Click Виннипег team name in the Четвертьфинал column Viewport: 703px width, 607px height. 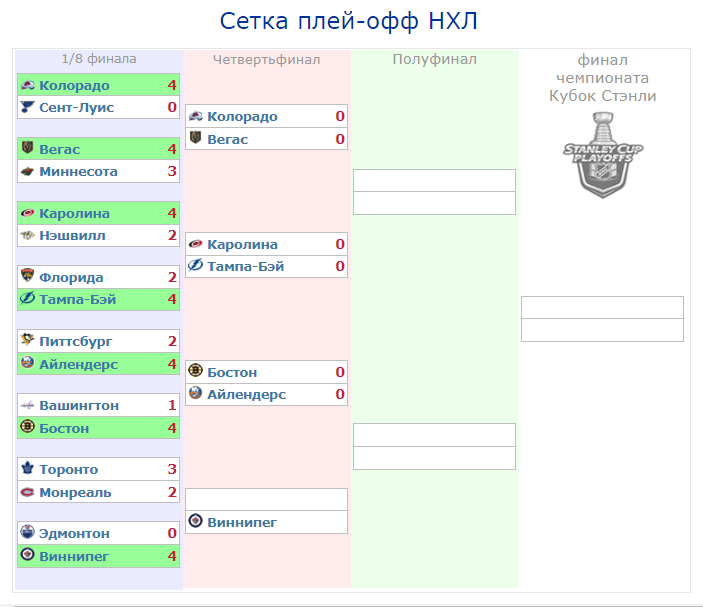point(242,522)
